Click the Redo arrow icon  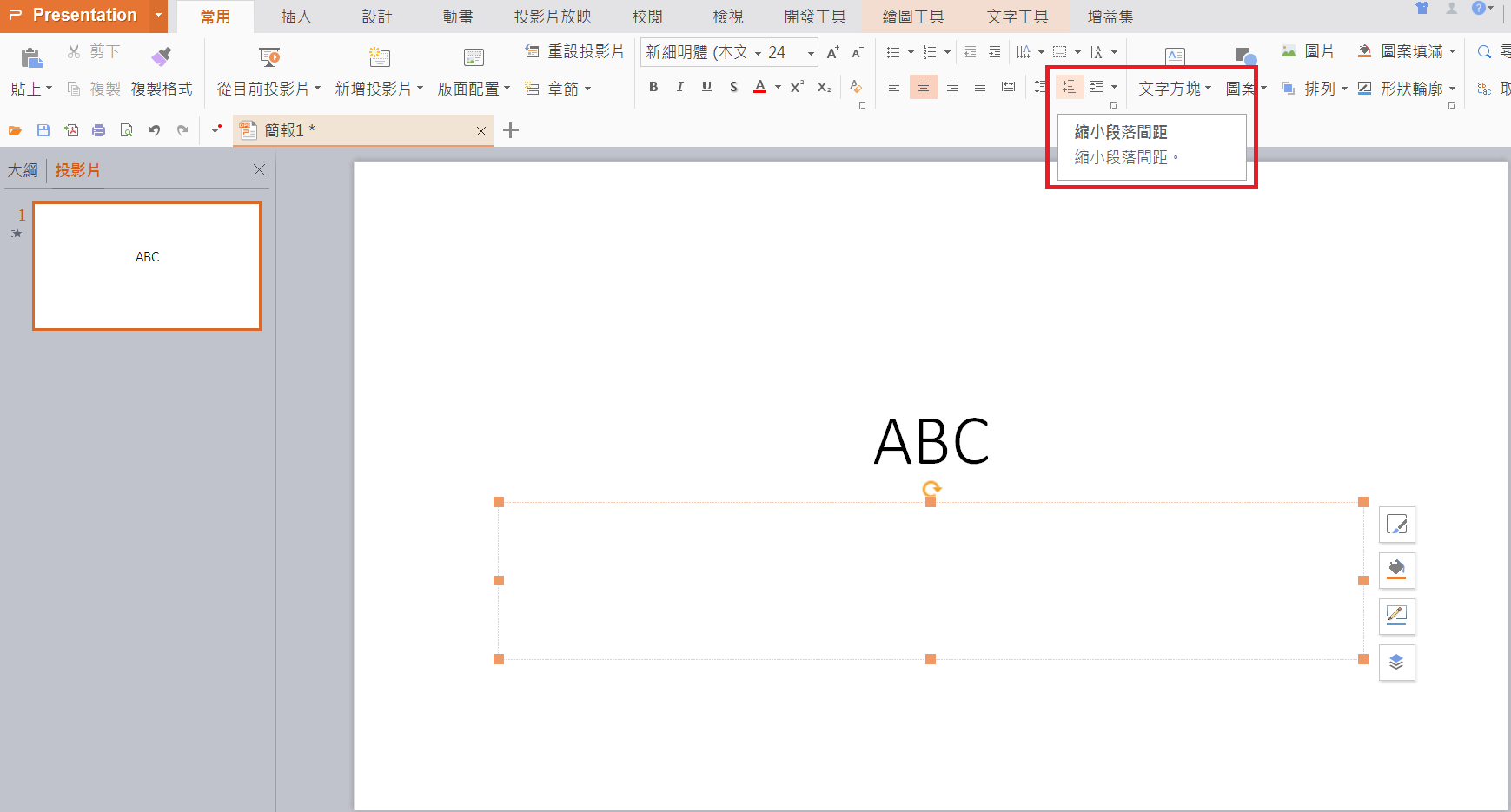(x=182, y=130)
